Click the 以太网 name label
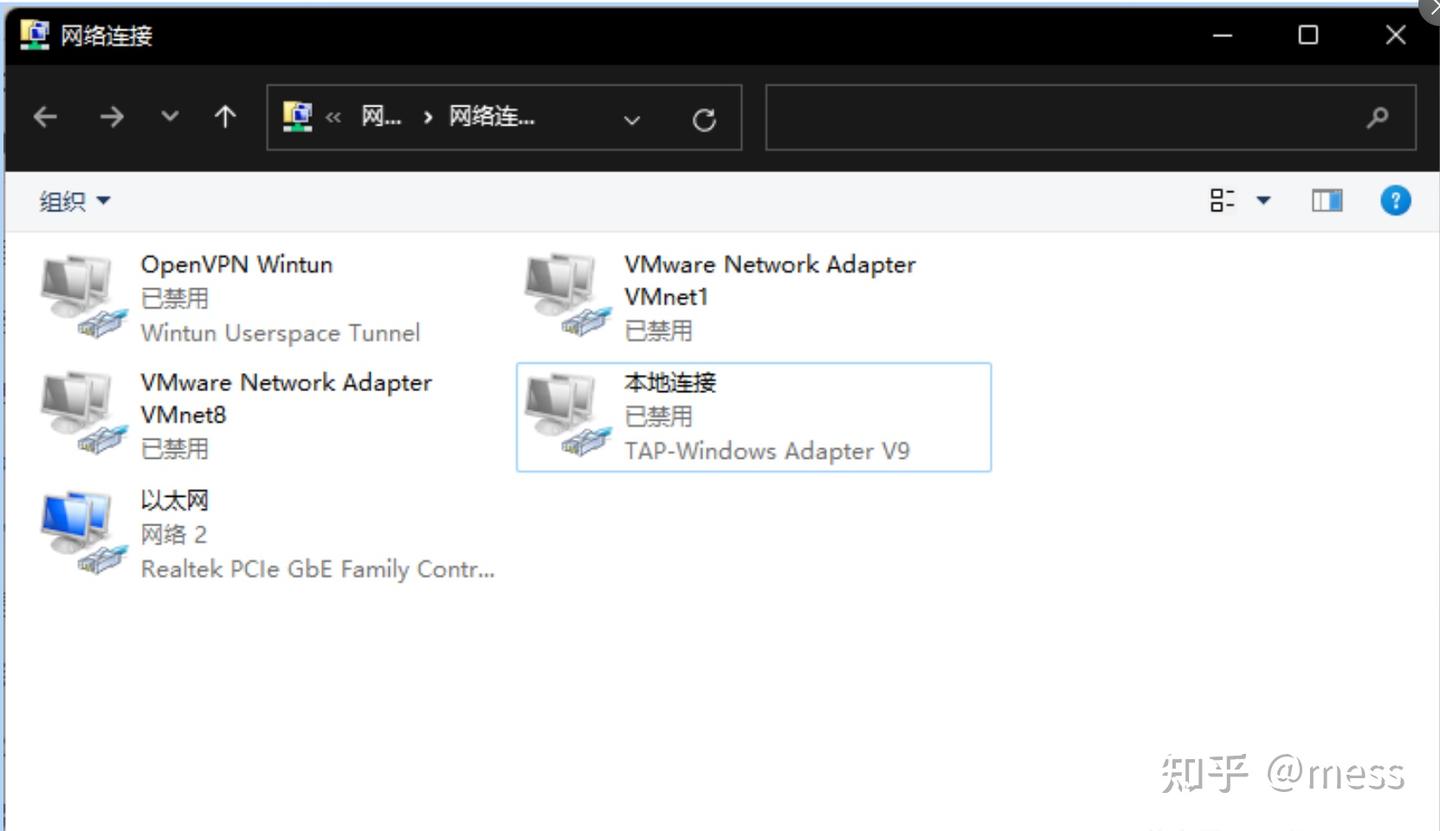The height and width of the screenshot is (831, 1440). tap(174, 501)
